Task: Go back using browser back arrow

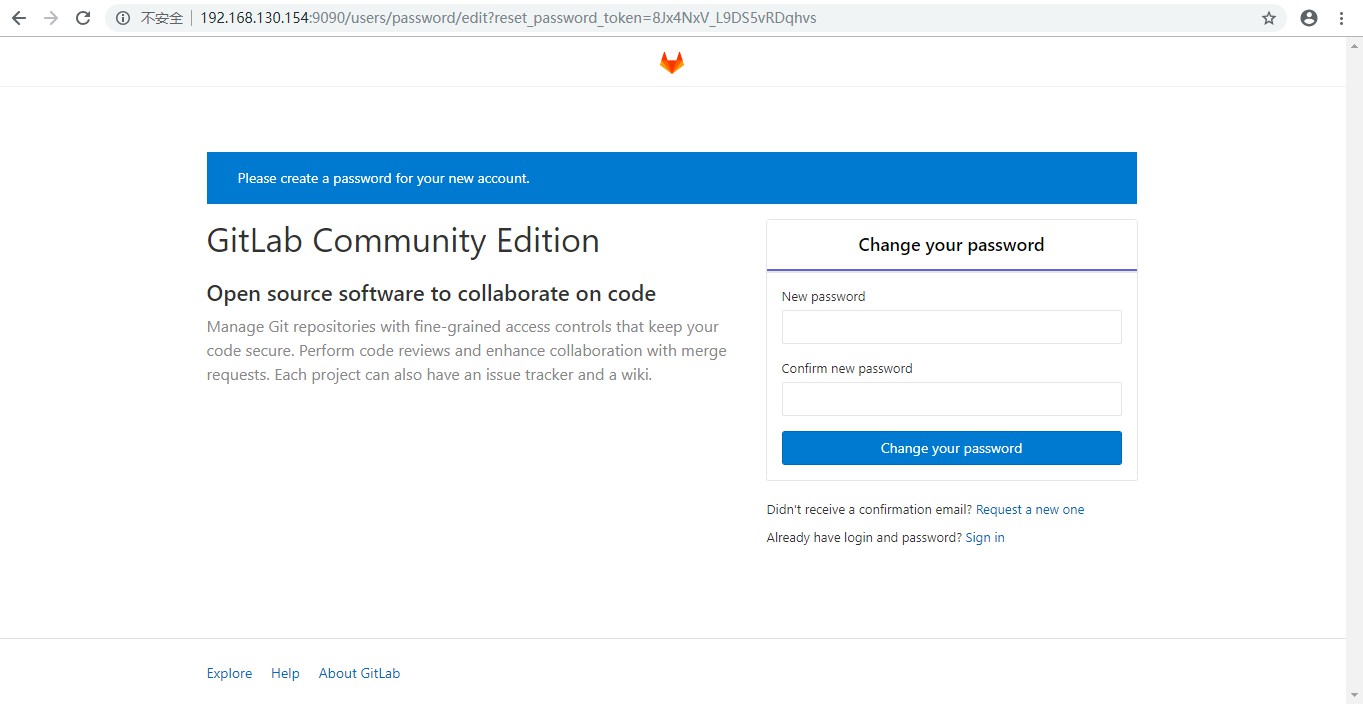Action: [19, 18]
